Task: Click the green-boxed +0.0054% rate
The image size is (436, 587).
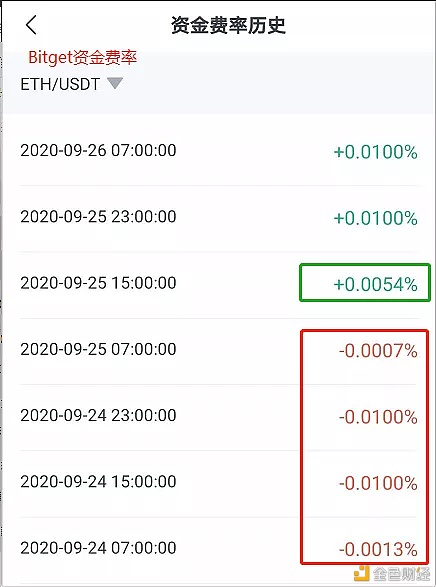Action: click(x=375, y=285)
